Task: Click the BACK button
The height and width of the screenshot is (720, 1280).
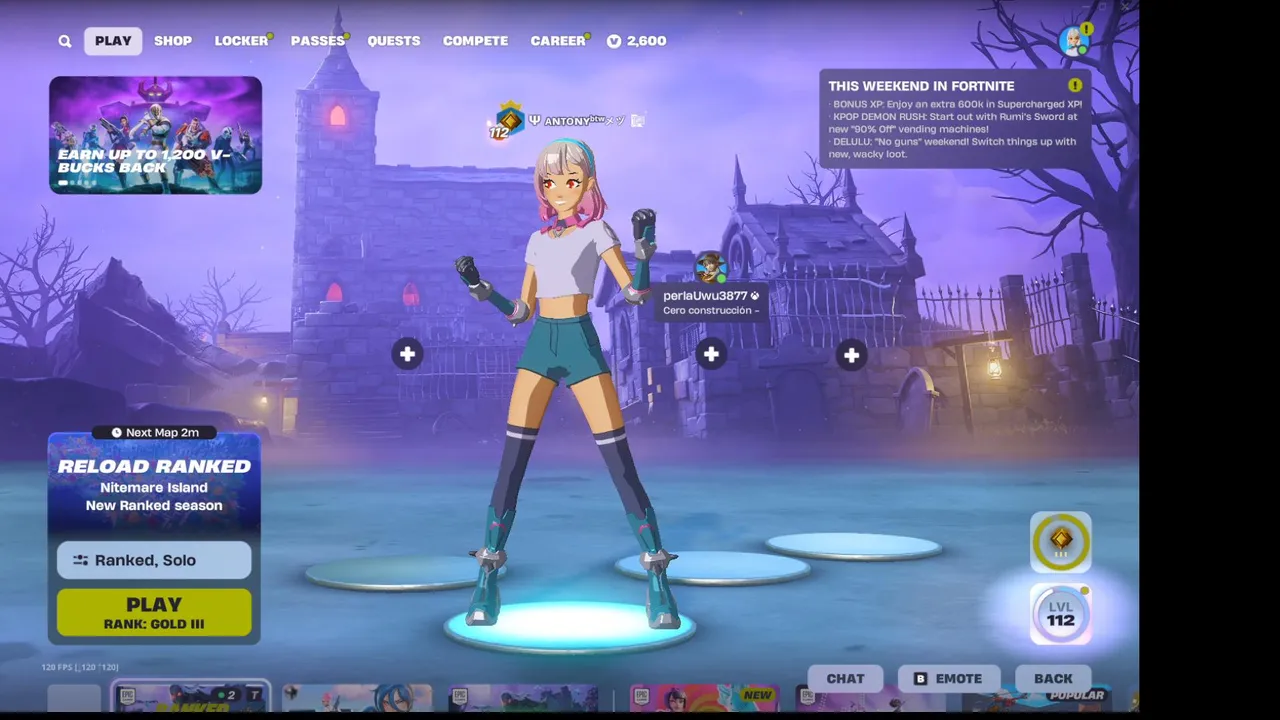Action: click(x=1053, y=678)
